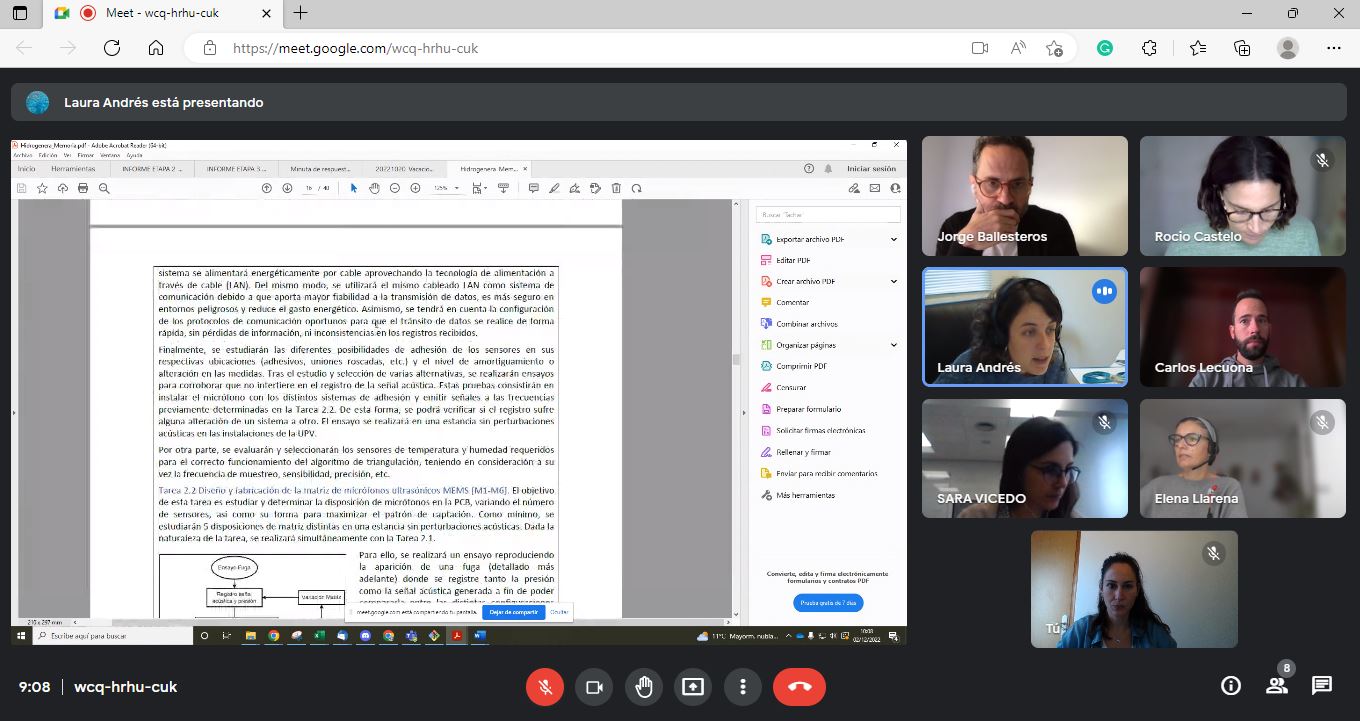The height and width of the screenshot is (721, 1360).
Task: Select the Meet wcq-hrhu-cuk tab
Action: [165, 13]
